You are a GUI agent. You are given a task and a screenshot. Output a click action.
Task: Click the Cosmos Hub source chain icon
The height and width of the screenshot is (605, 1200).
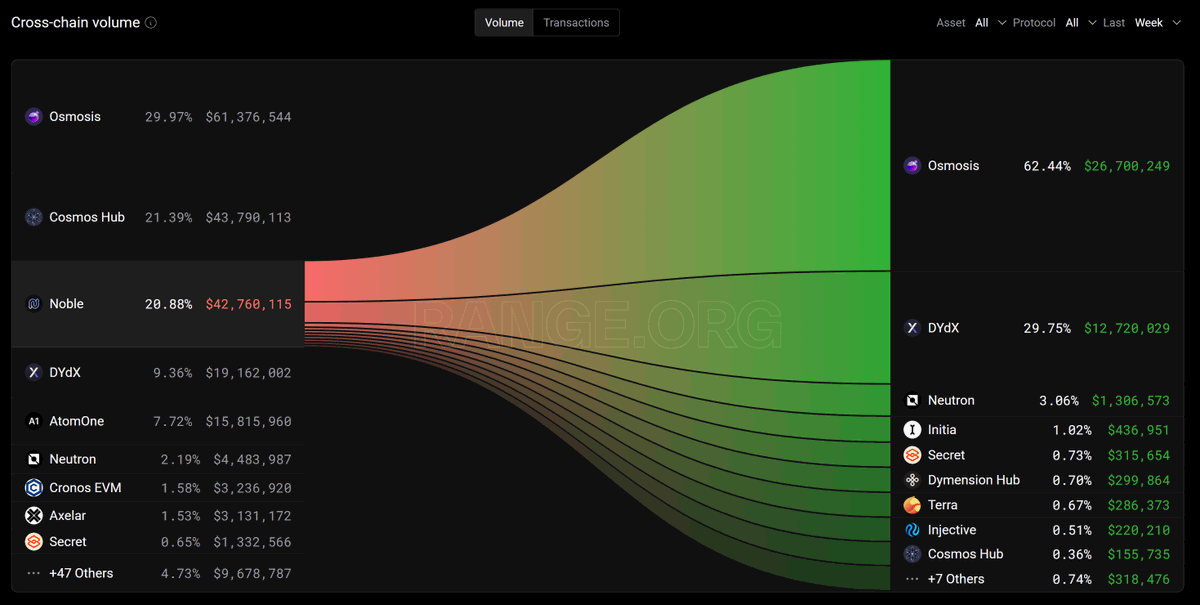[x=33, y=217]
